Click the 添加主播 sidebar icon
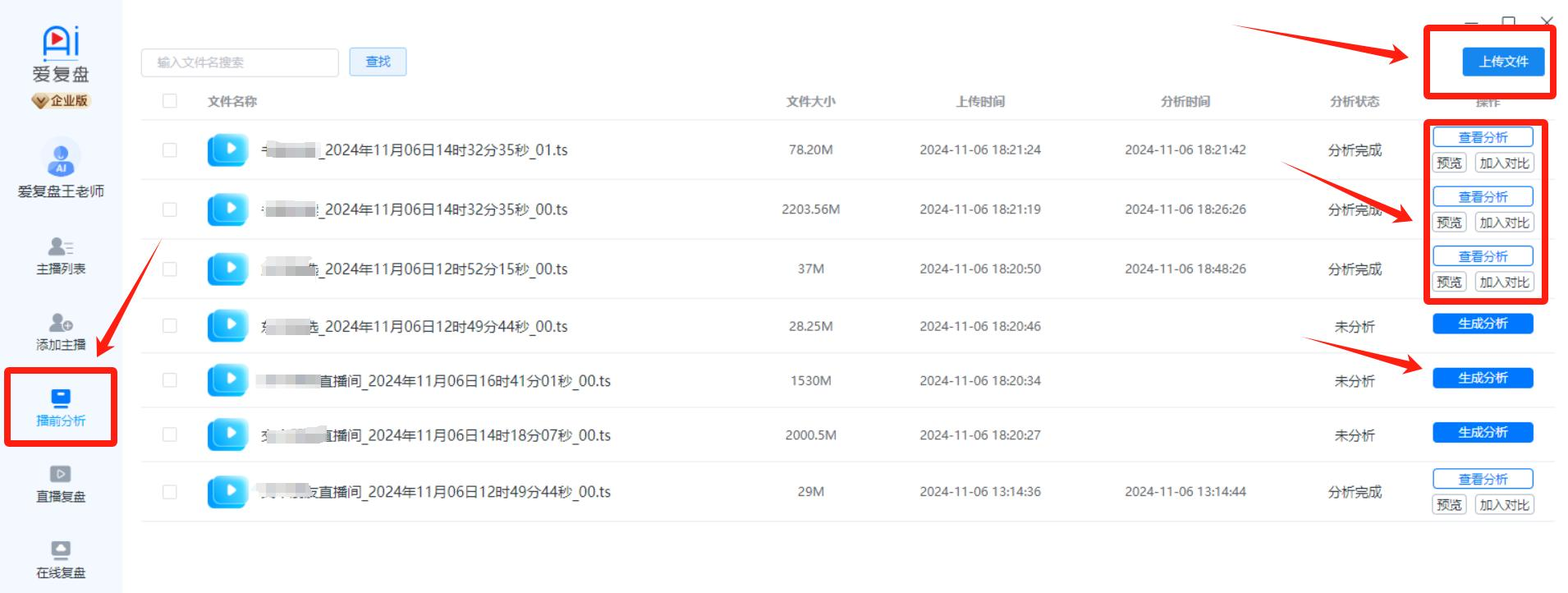The width and height of the screenshot is (1568, 593). (61, 323)
